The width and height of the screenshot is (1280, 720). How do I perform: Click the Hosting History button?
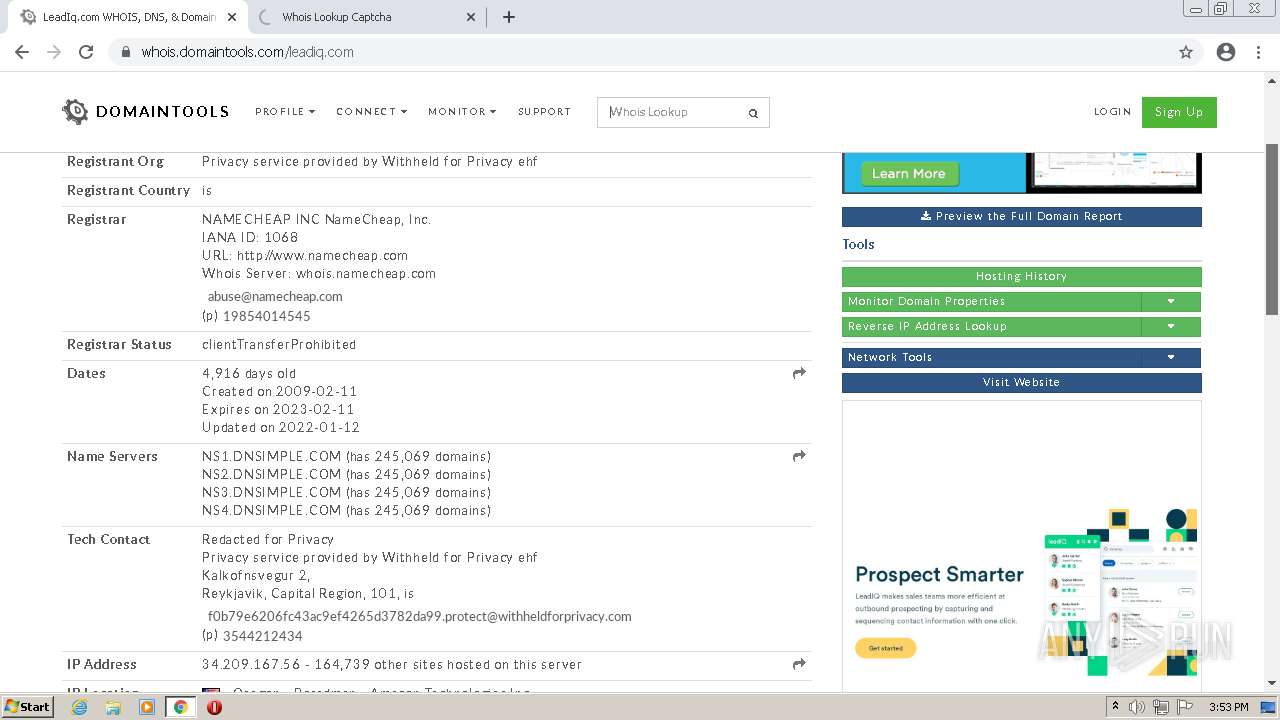(x=1021, y=276)
